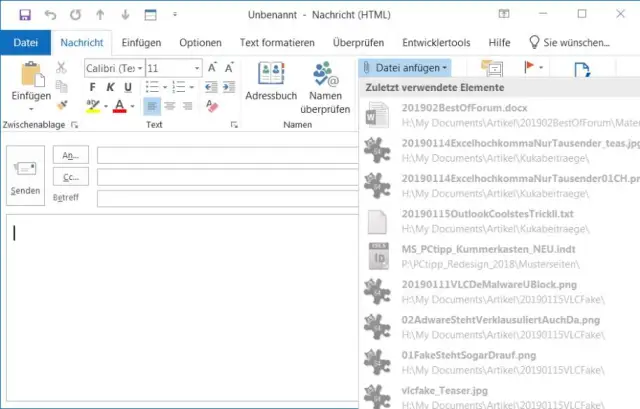Select the Format Painter brush icon

point(62,105)
